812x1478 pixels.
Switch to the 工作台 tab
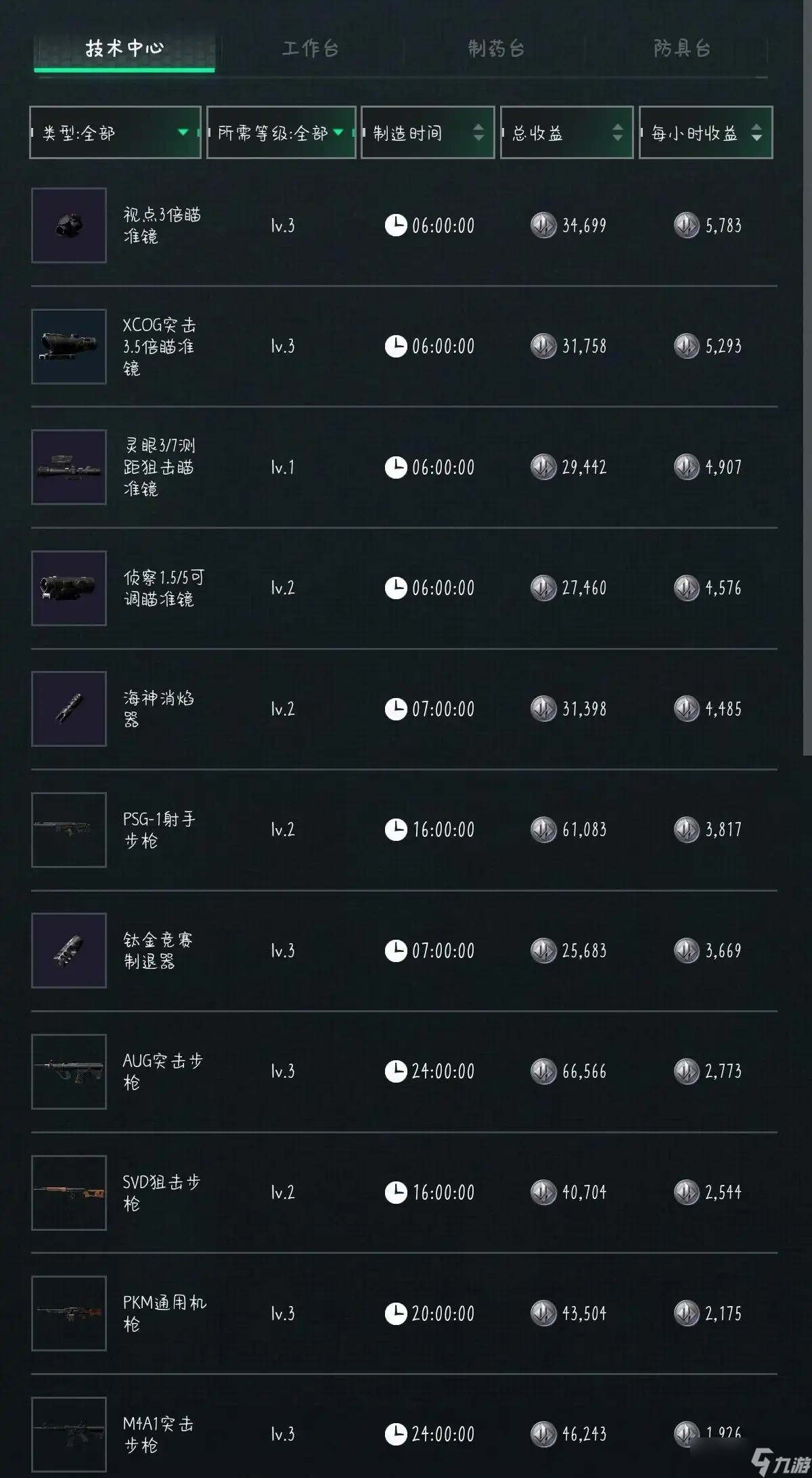point(311,49)
